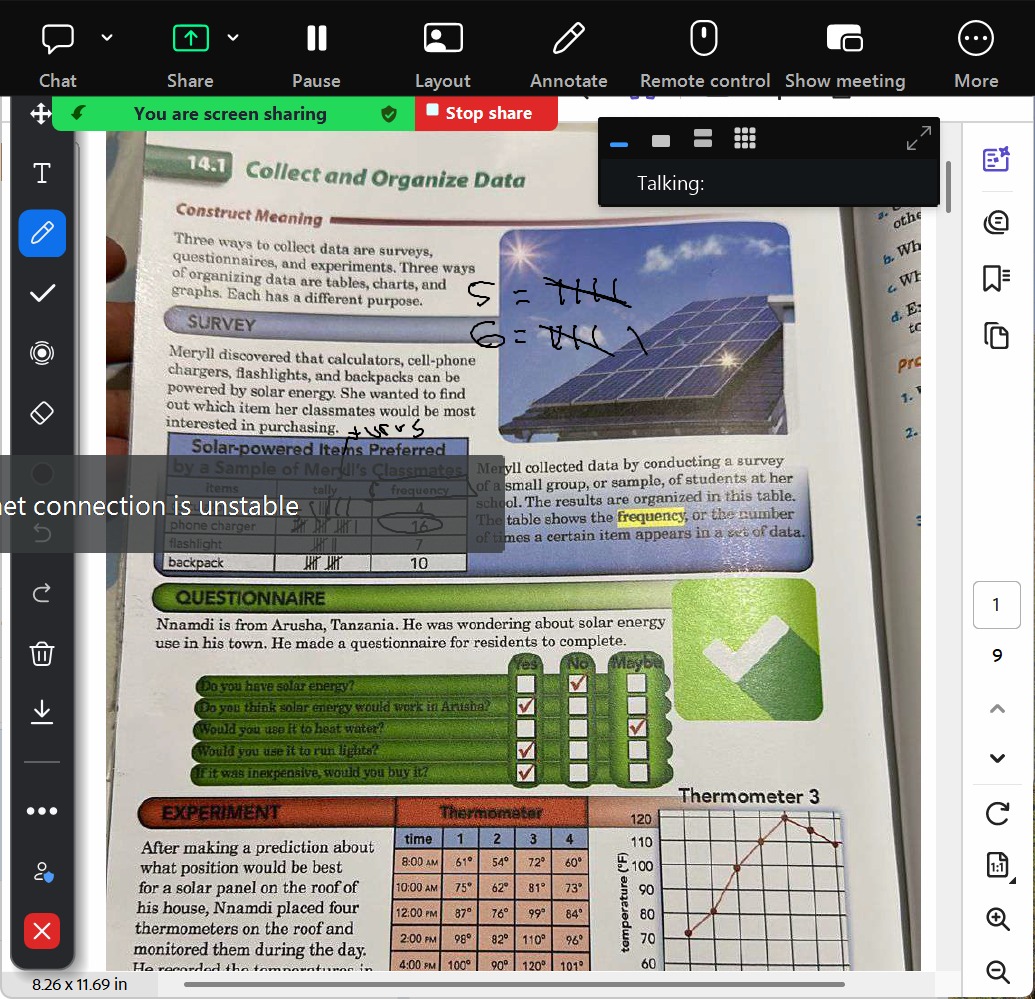Image resolution: width=1035 pixels, height=999 pixels.
Task: Click the vertical scrollbar thumb
Action: pos(949,188)
